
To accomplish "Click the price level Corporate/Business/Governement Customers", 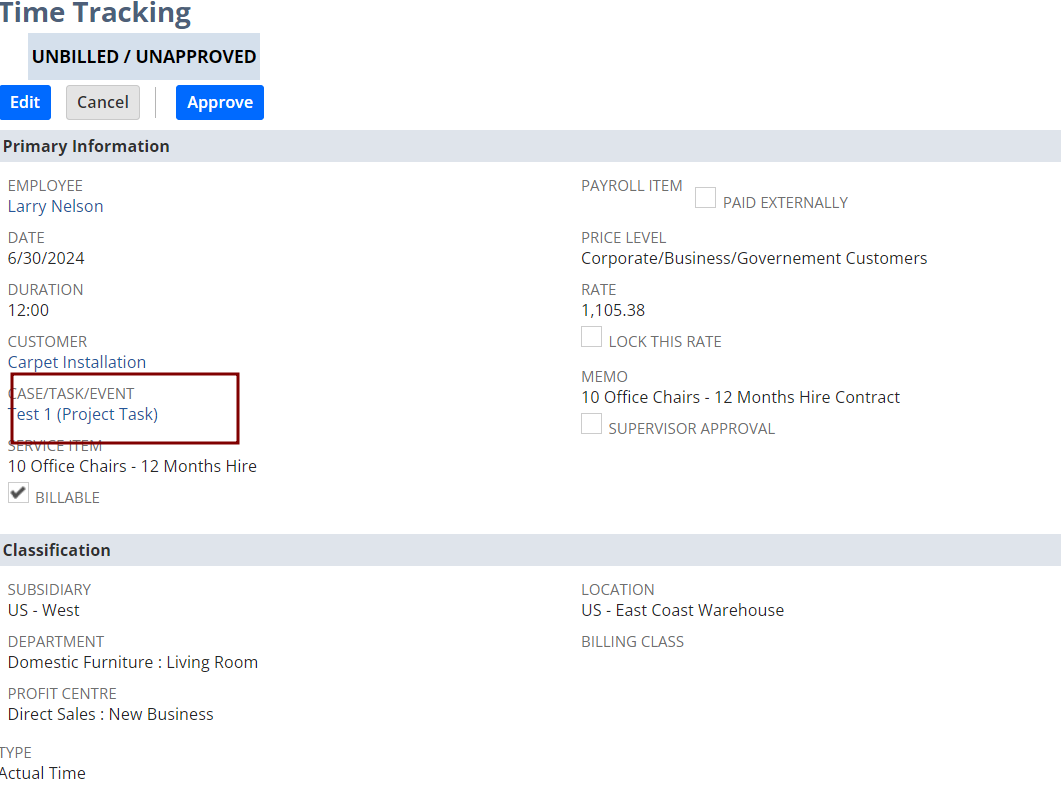I will coord(754,258).
